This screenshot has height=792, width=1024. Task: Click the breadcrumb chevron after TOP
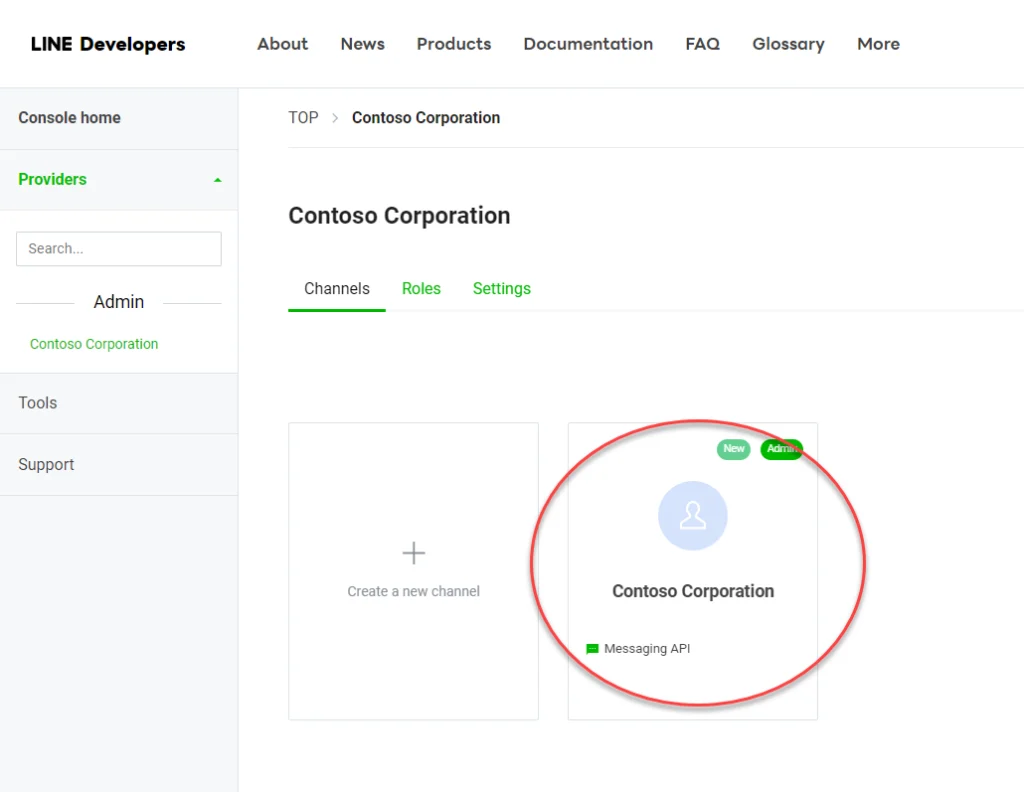click(x=335, y=118)
